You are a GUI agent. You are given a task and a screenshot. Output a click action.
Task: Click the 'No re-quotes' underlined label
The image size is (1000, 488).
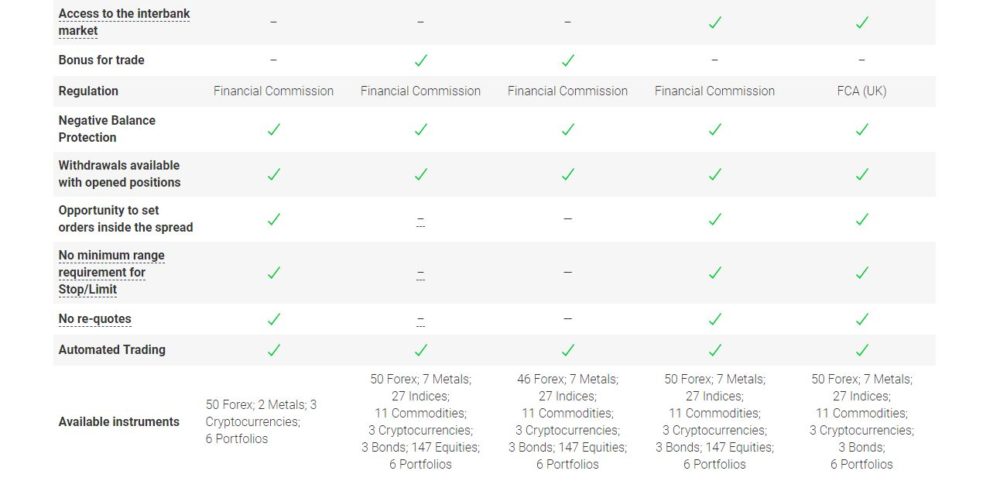click(x=94, y=319)
